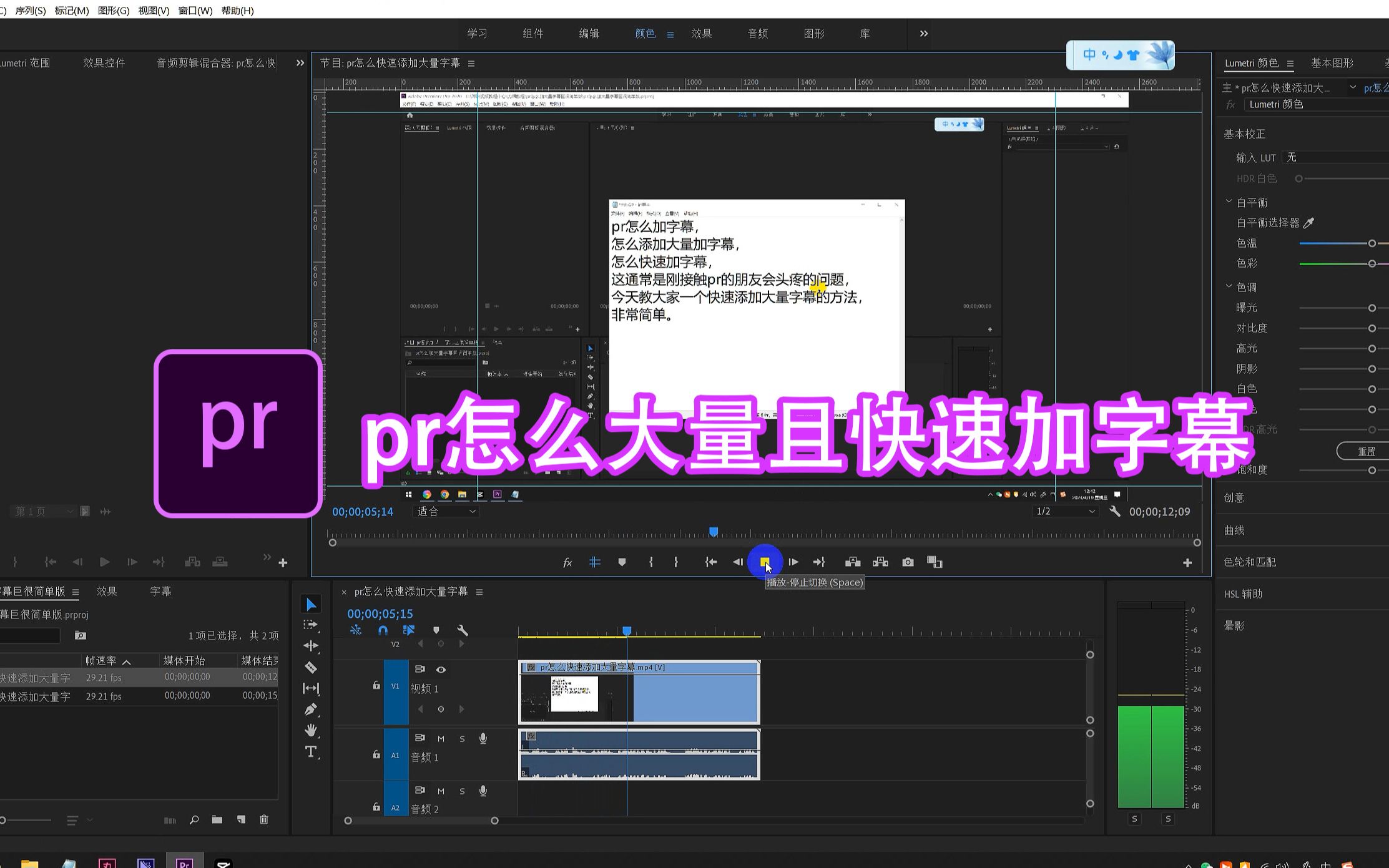This screenshot has width=1389, height=868.
Task: Select the Track Select Forward tool
Action: pos(311,625)
